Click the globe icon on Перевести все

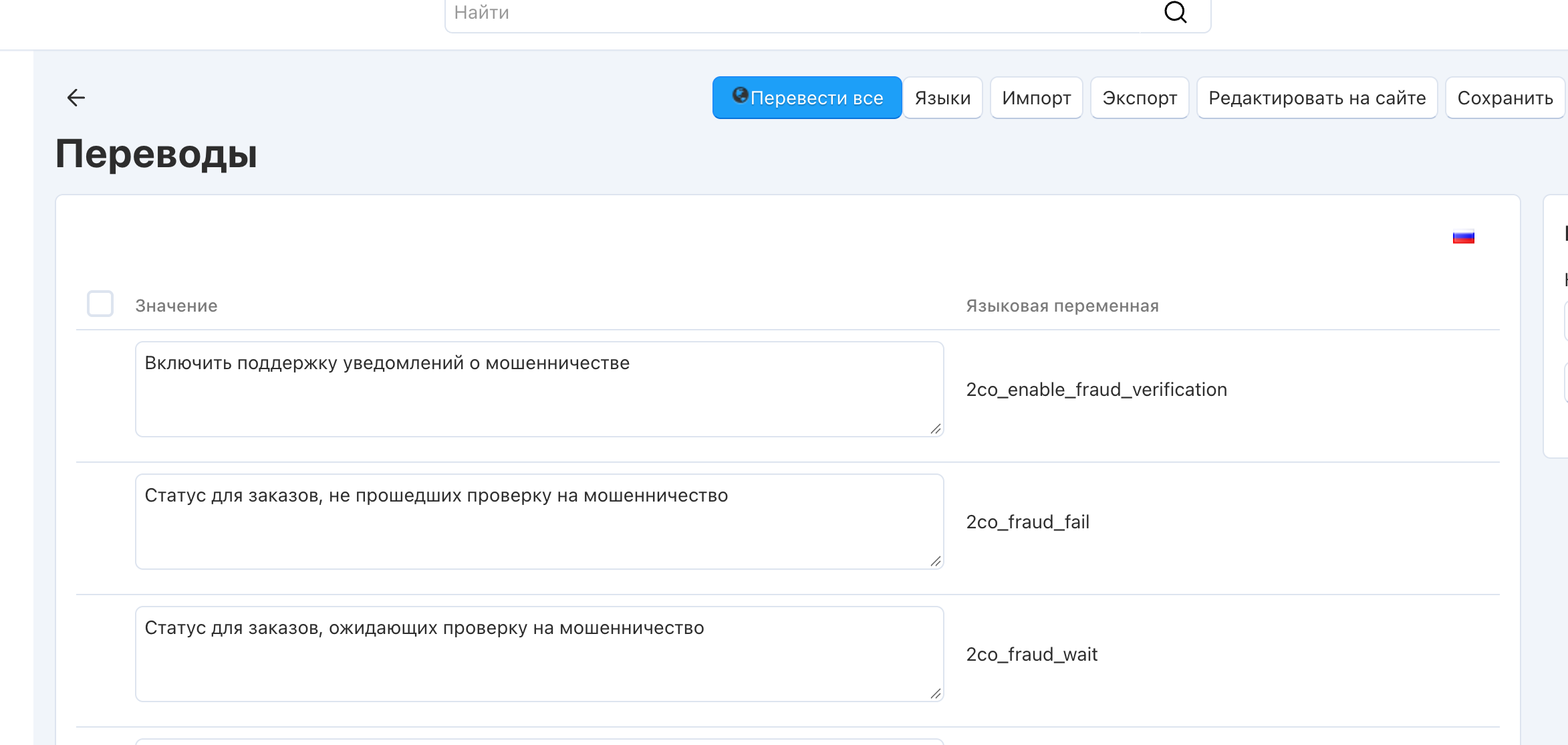pos(740,96)
